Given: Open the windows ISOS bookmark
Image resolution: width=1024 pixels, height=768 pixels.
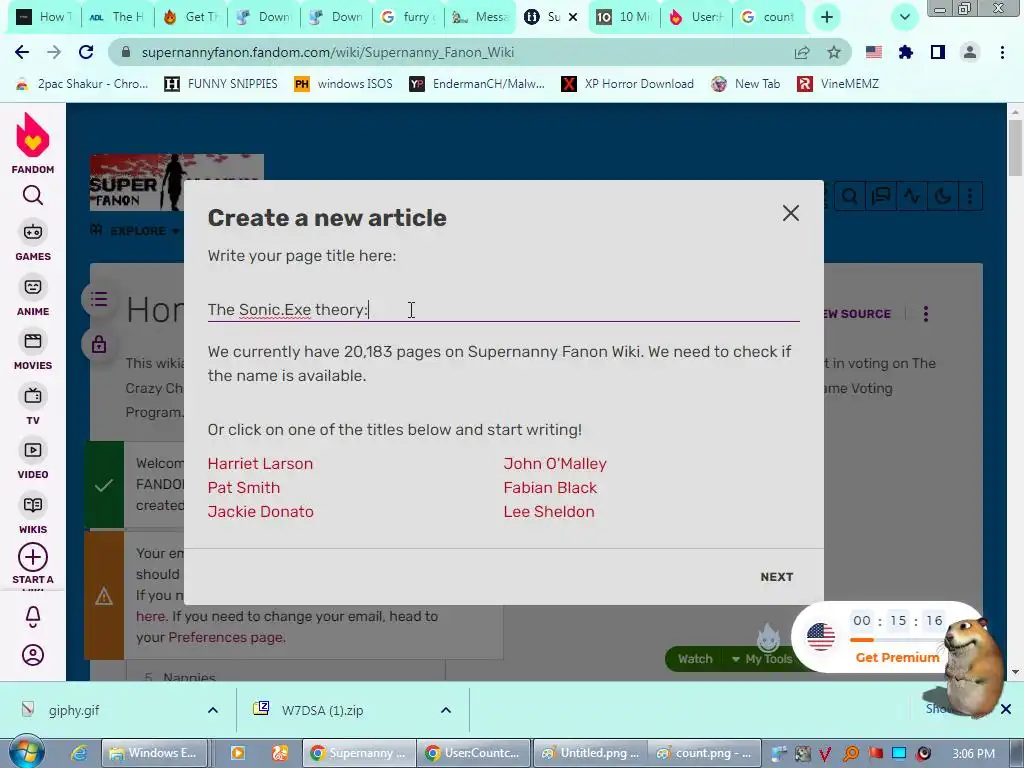Looking at the screenshot, I should [x=344, y=84].
